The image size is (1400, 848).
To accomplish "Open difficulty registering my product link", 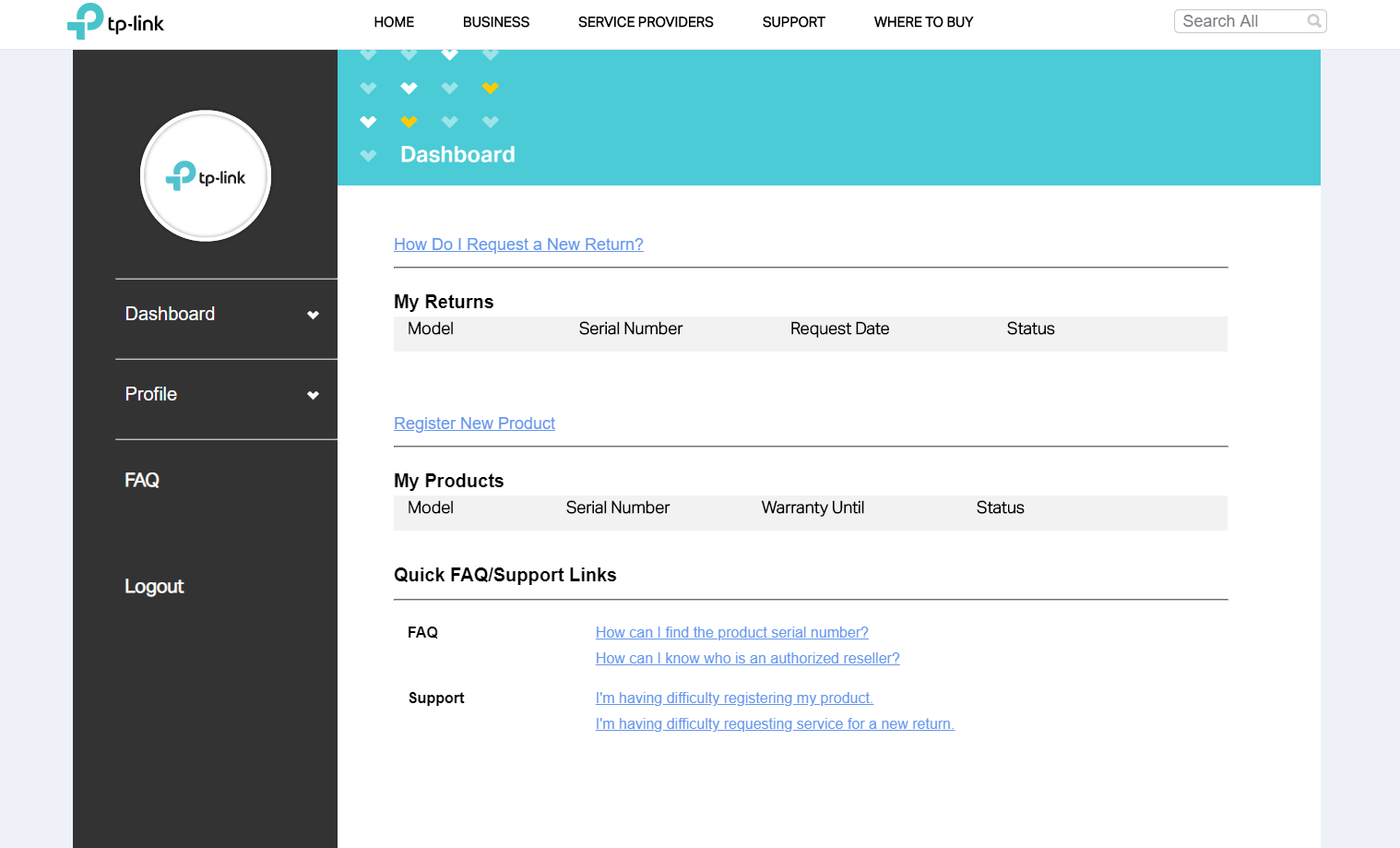I will 734,699.
